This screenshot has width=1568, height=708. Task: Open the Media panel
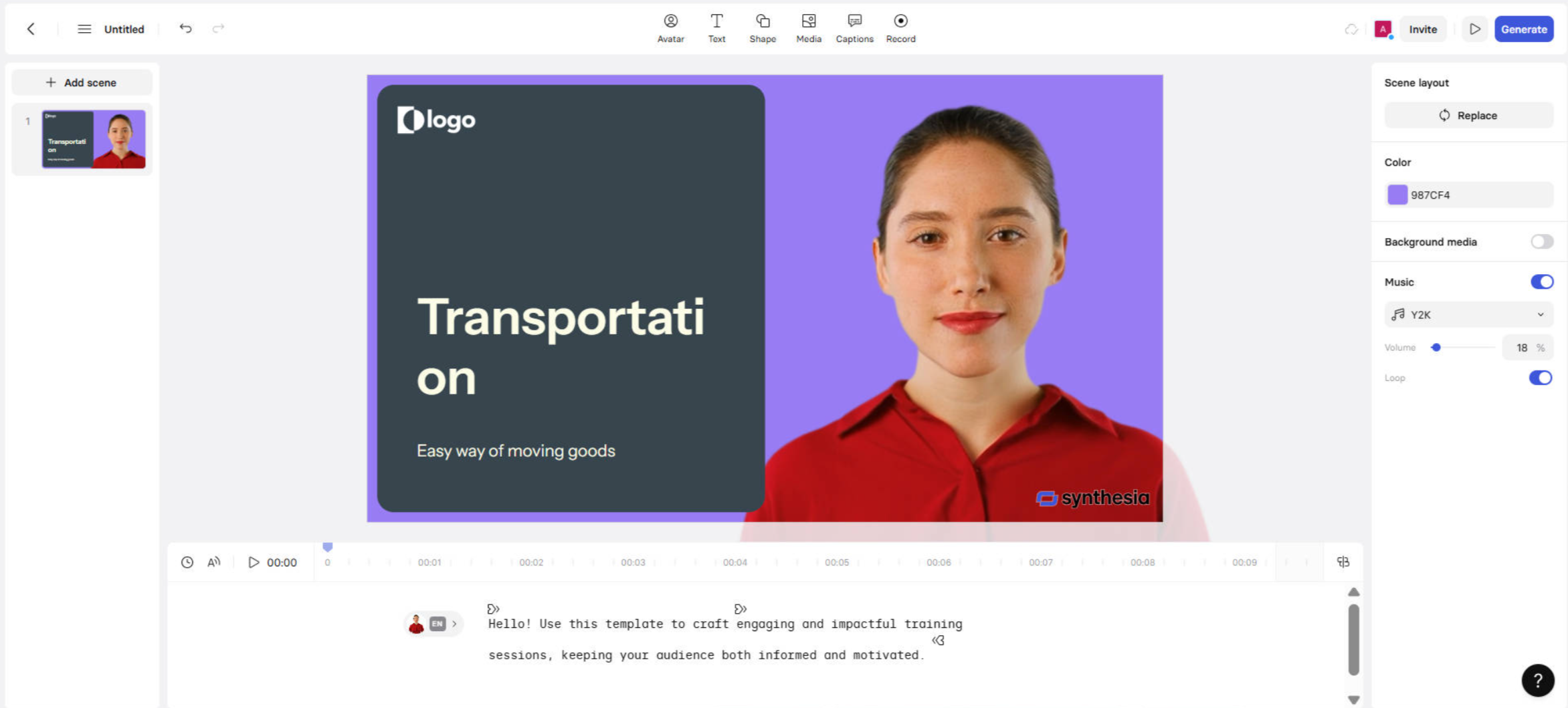[809, 28]
